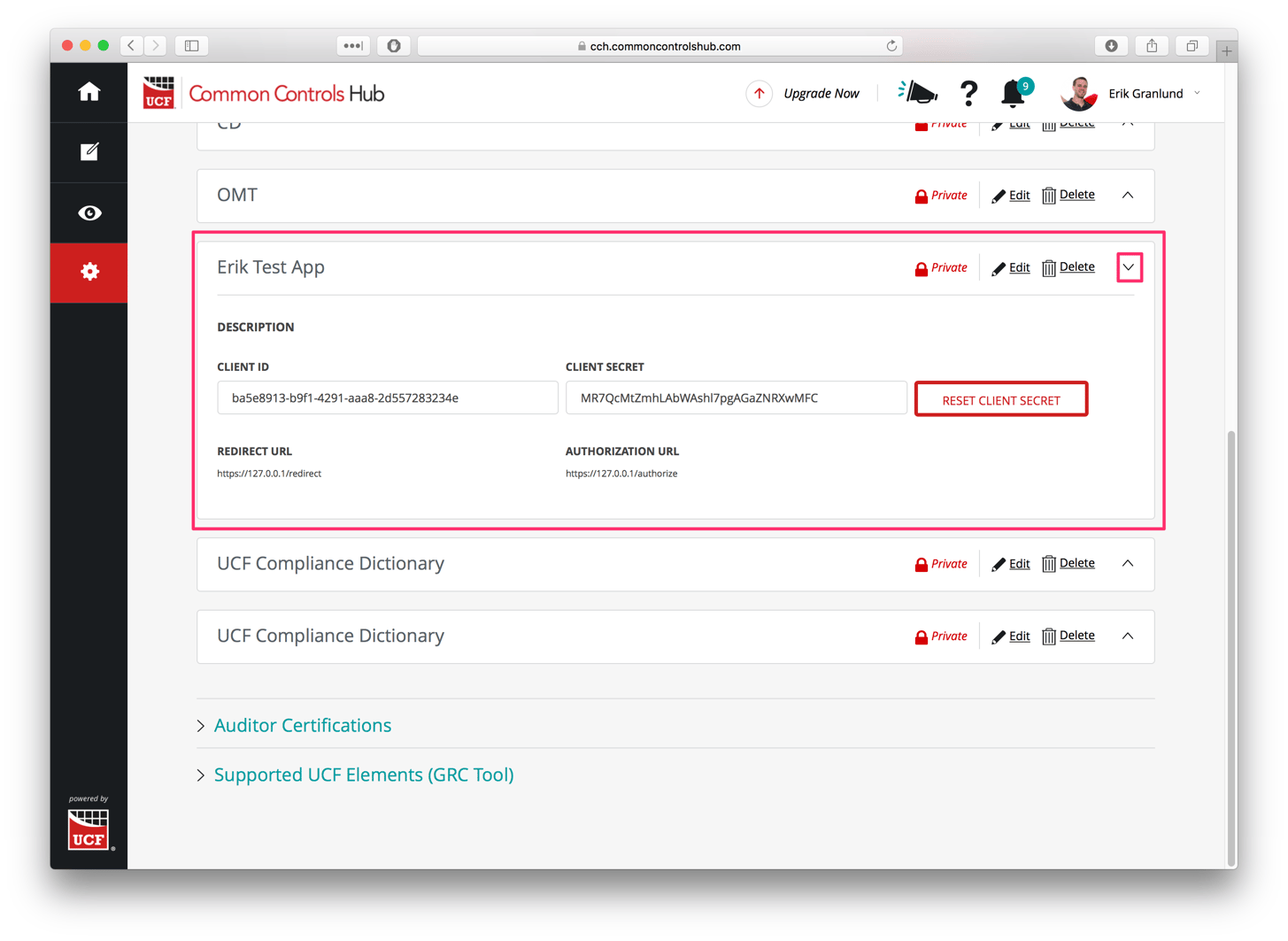
Task: Click the Safari back arrow
Action: point(131,45)
